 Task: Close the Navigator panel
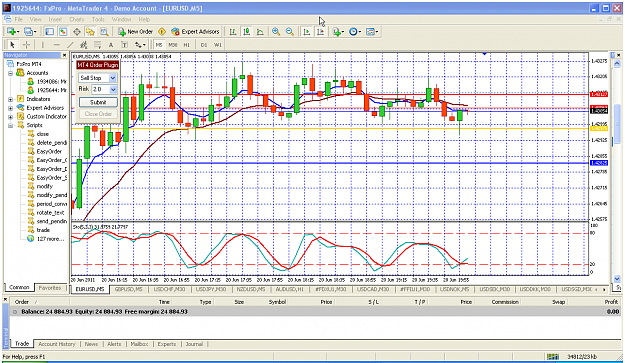click(x=64, y=55)
